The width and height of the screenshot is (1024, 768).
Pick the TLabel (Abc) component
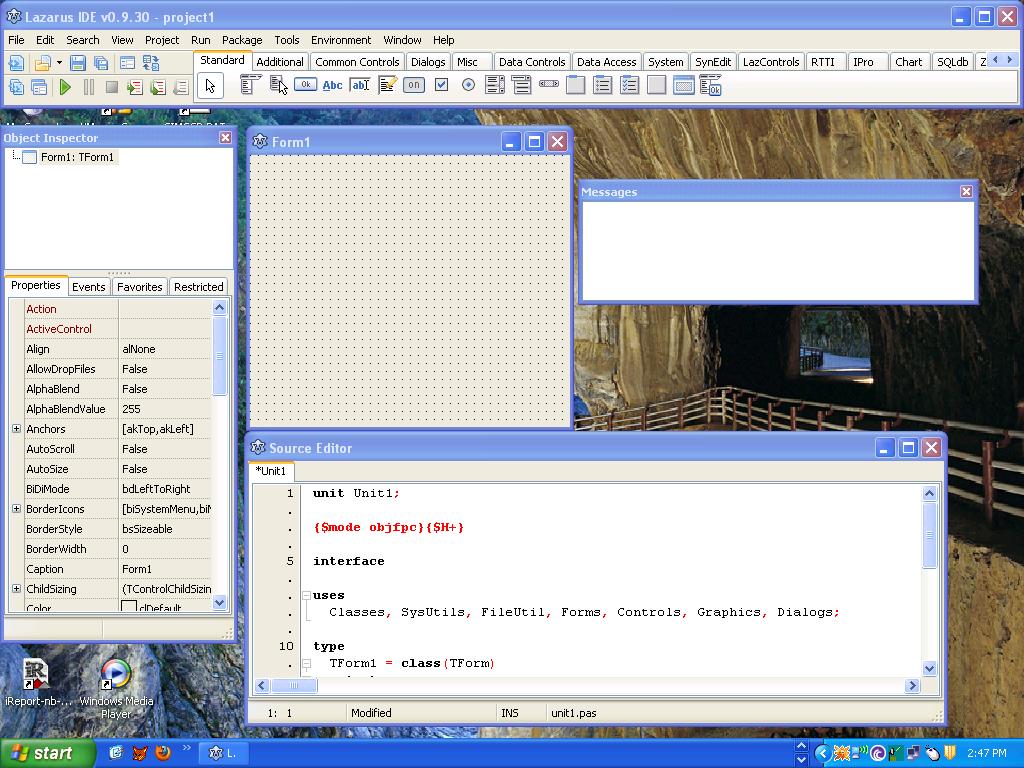[333, 85]
